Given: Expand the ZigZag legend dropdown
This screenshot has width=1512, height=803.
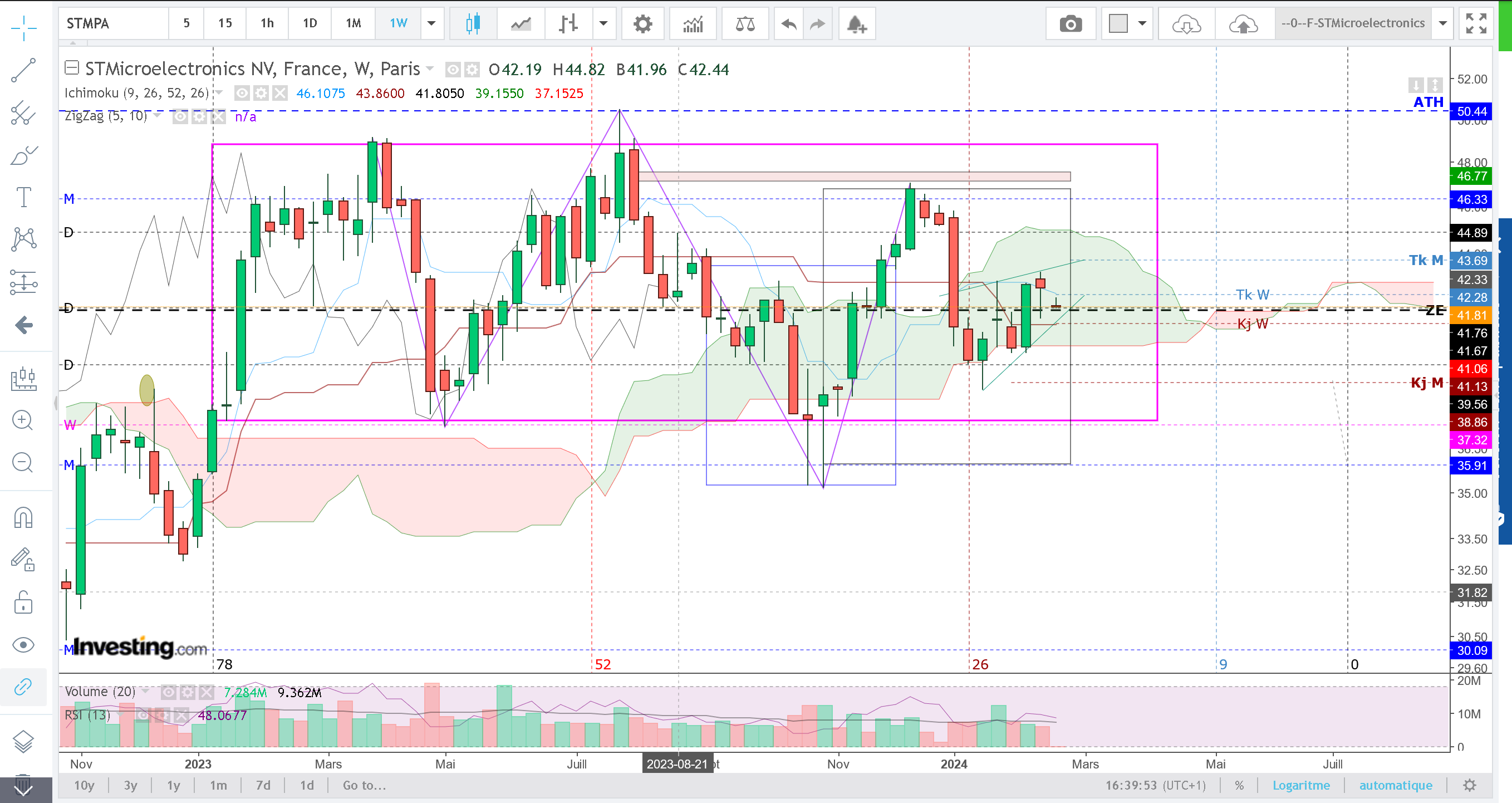Looking at the screenshot, I should coord(158,116).
